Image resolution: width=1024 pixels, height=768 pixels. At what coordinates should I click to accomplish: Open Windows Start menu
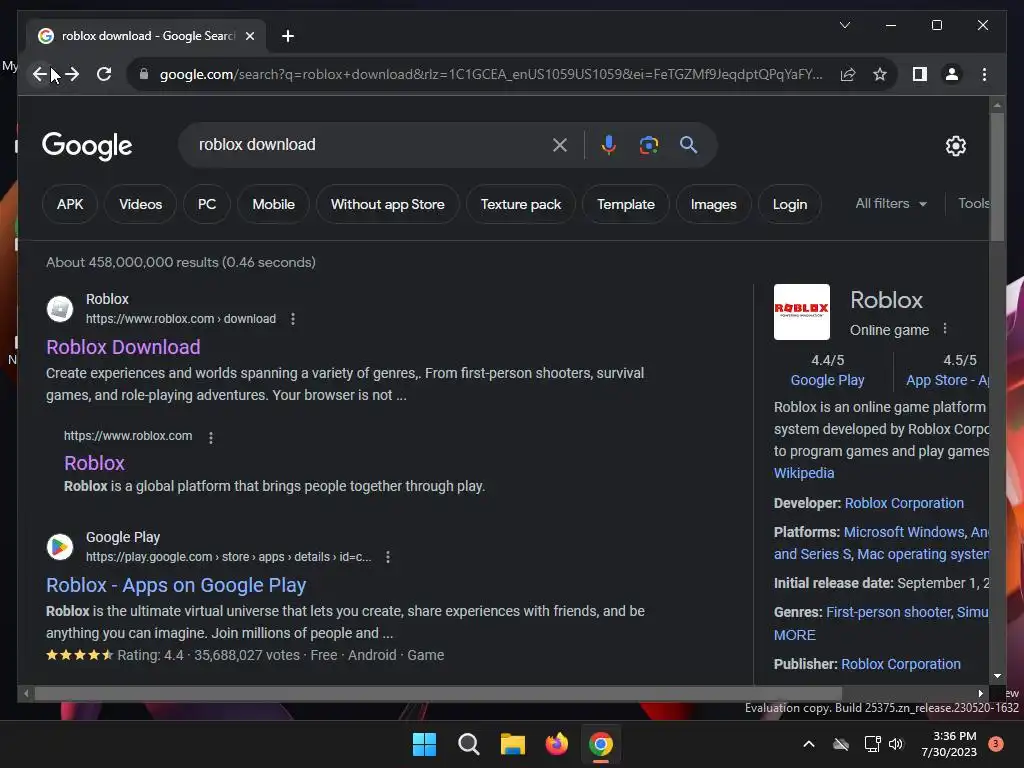(x=424, y=744)
